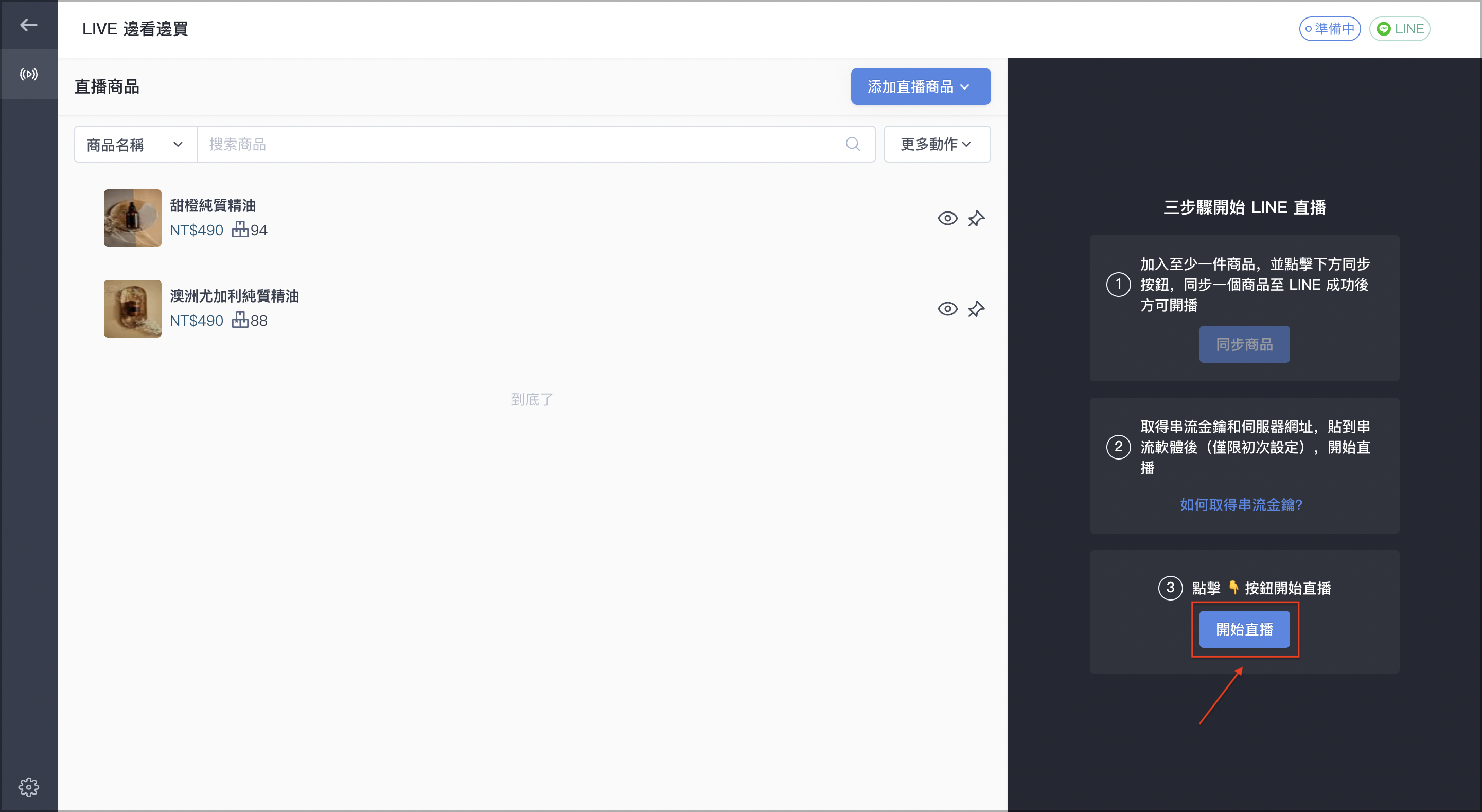Click the NT$490 price of 澳洲尤加利純質精油
The width and height of the screenshot is (1482, 812).
pyautogui.click(x=196, y=321)
